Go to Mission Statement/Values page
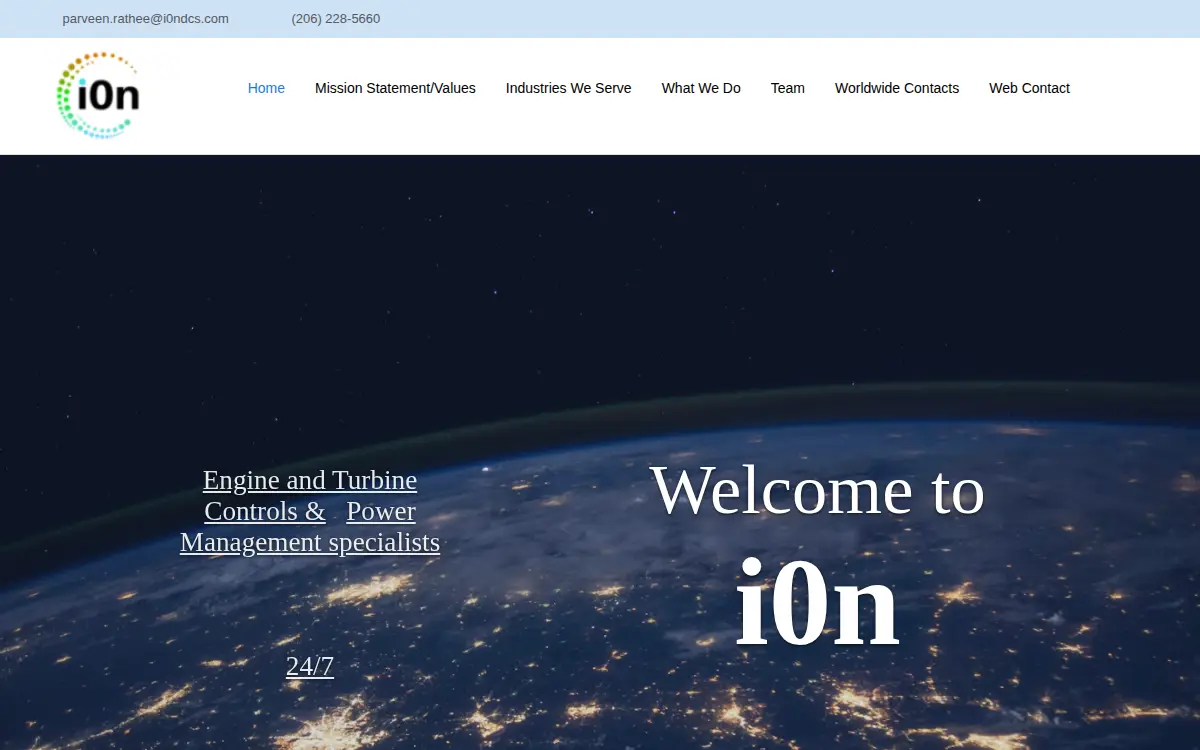Viewport: 1200px width, 750px height. [x=395, y=88]
